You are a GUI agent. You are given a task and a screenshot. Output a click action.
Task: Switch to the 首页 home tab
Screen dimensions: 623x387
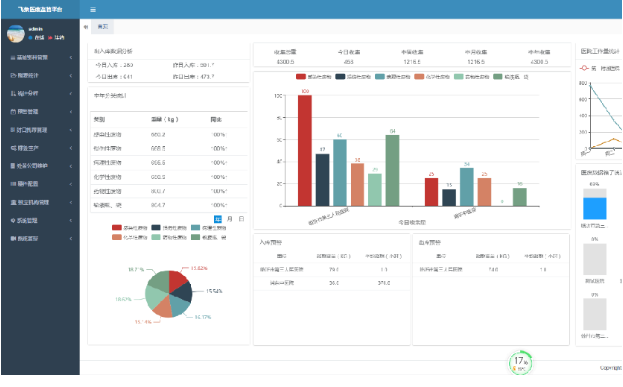point(103,27)
